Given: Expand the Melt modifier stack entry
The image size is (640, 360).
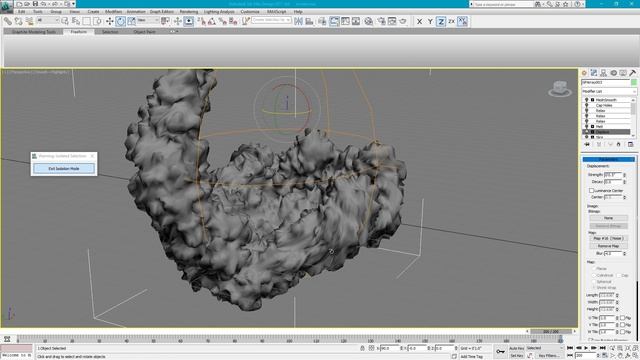Looking at the screenshot, I should [592, 127].
